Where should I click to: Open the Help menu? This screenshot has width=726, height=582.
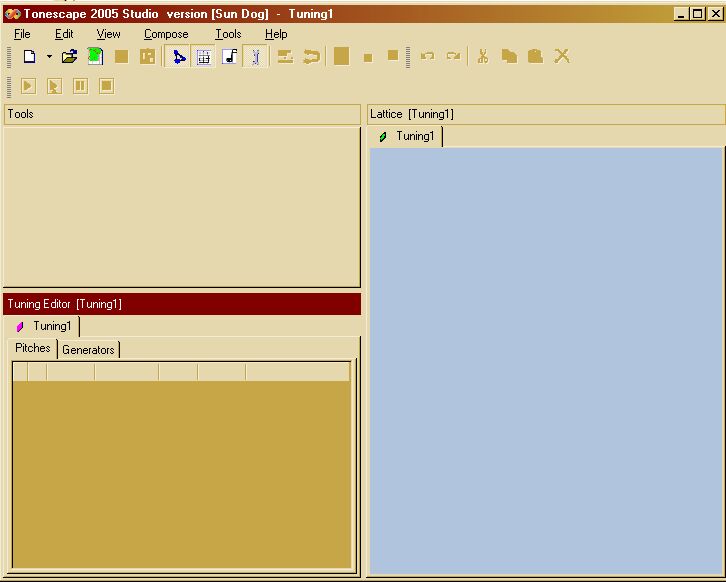tap(276, 34)
